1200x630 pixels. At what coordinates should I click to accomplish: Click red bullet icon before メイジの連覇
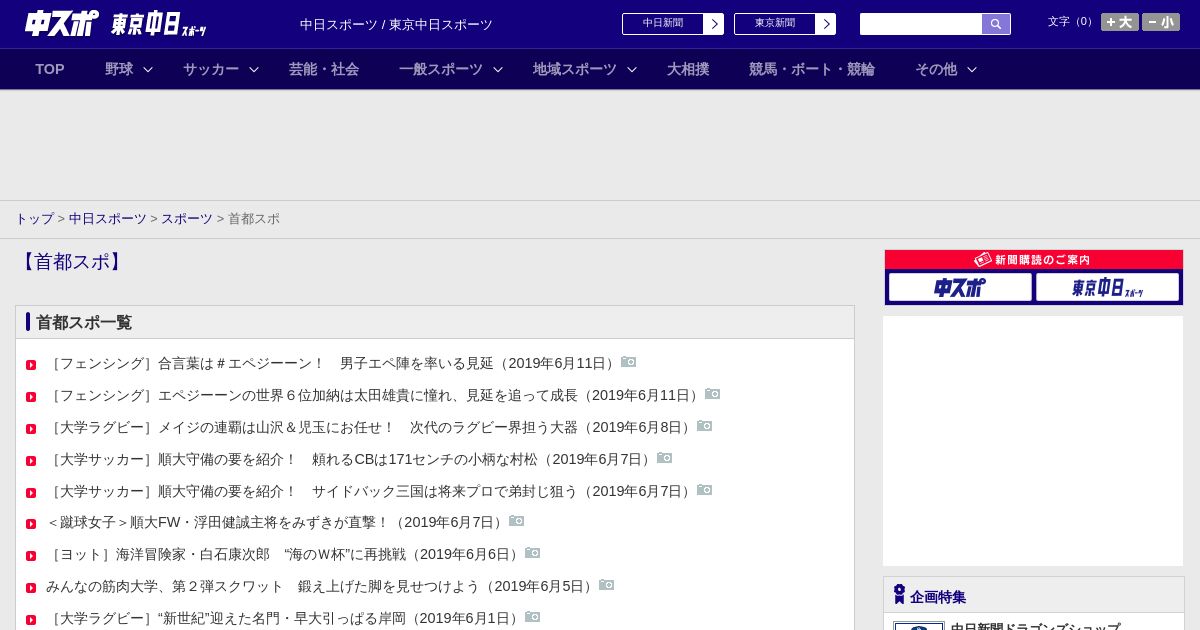31,429
